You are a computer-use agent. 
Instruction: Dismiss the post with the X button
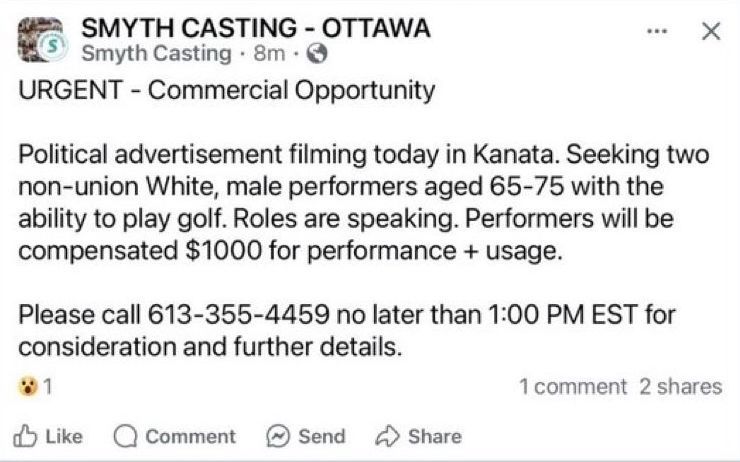click(710, 31)
